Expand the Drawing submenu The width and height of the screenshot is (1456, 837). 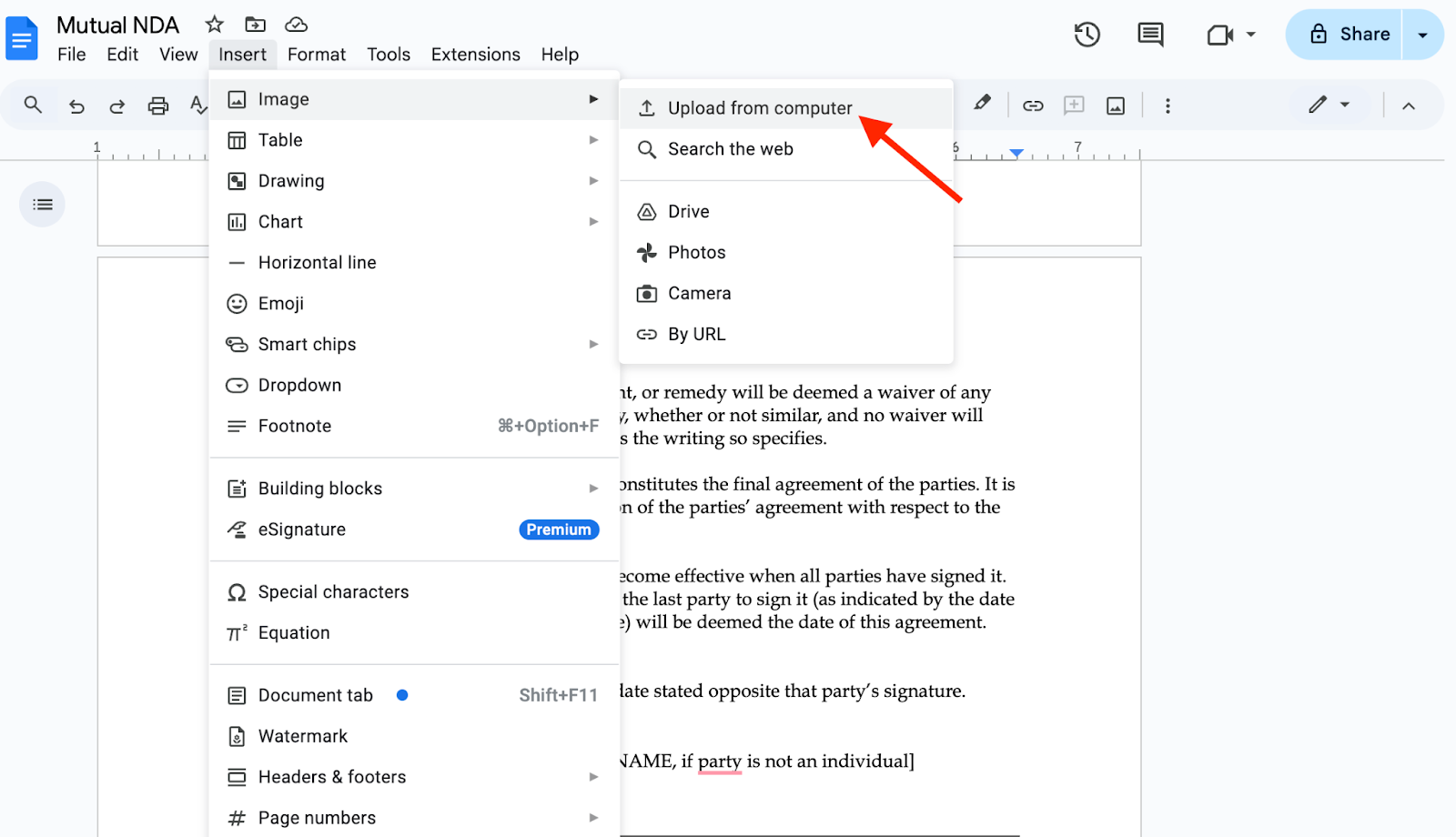(414, 181)
